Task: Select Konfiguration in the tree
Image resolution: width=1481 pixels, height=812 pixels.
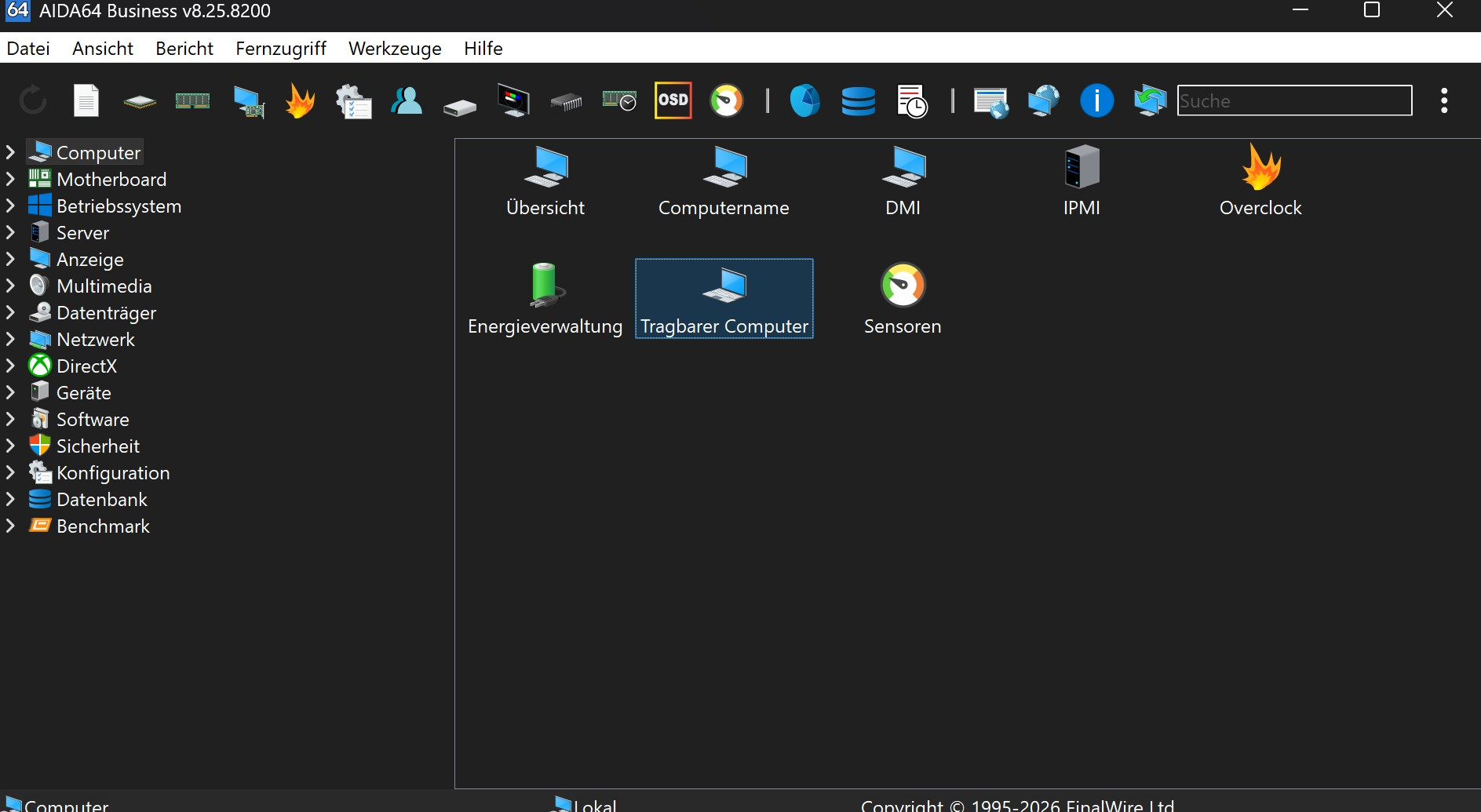Action: [113, 472]
